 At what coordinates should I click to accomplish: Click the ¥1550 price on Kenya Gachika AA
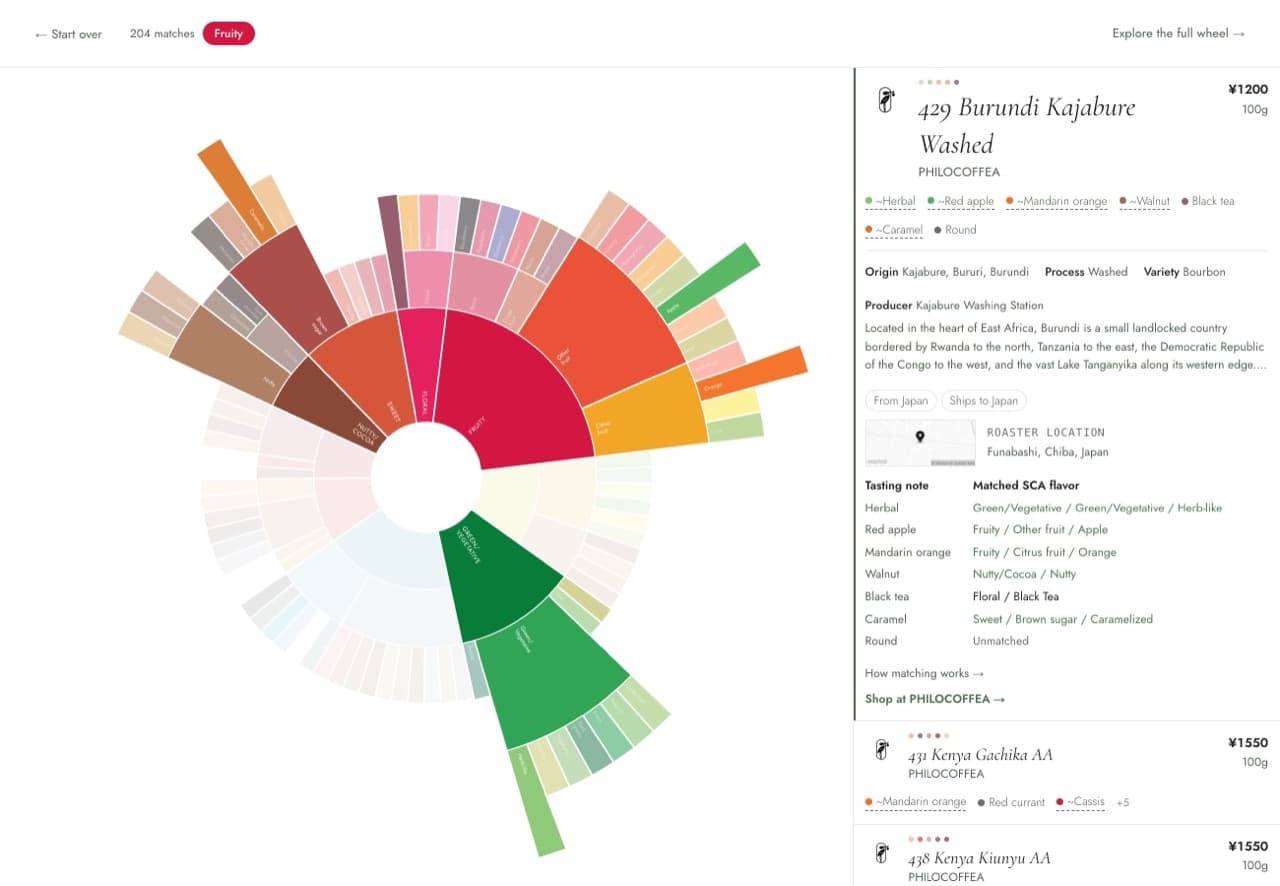[x=1248, y=743]
